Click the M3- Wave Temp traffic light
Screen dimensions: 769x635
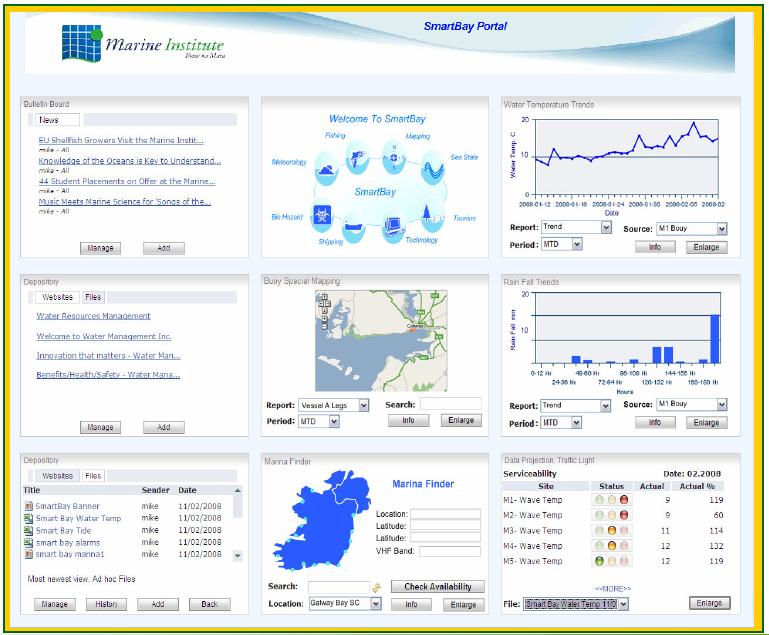click(611, 530)
